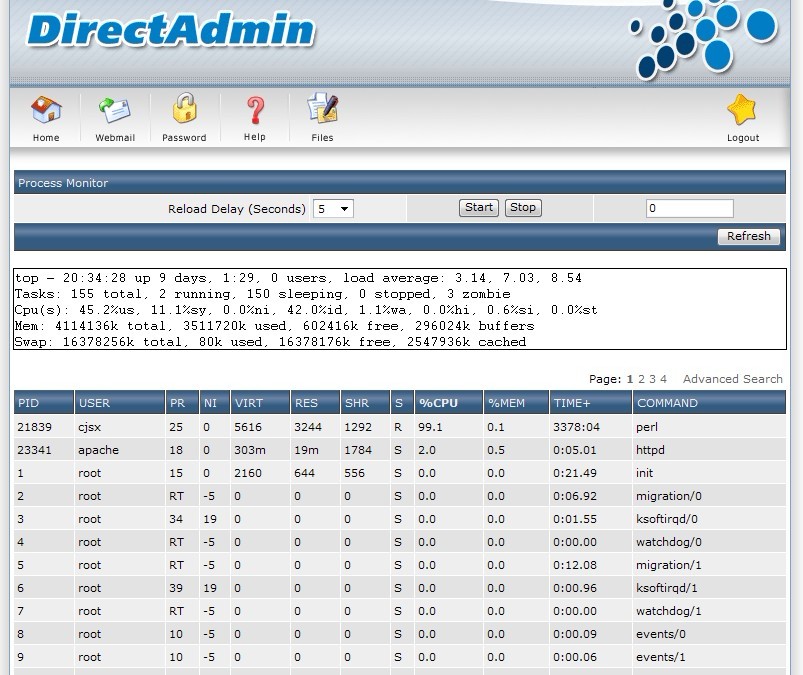
Task: Open the Advanced Search link
Action: pos(732,379)
